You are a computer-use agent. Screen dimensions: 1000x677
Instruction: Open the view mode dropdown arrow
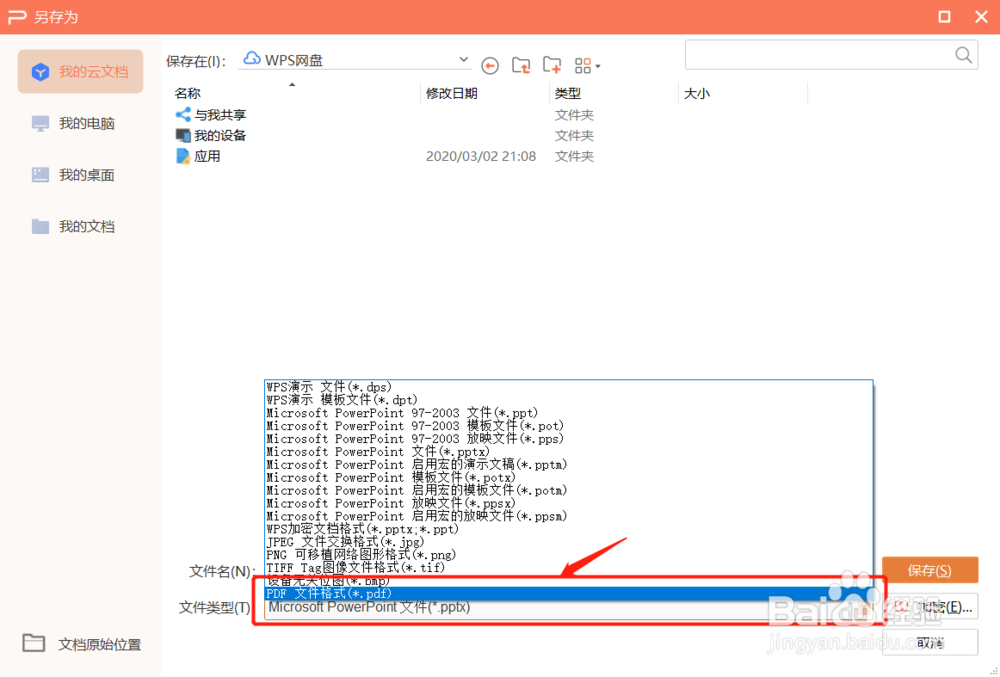coord(600,66)
